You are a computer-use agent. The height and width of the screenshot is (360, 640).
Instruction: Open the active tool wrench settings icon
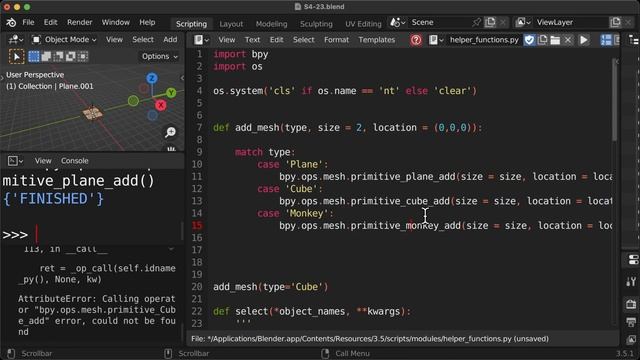pyautogui.click(x=631, y=282)
